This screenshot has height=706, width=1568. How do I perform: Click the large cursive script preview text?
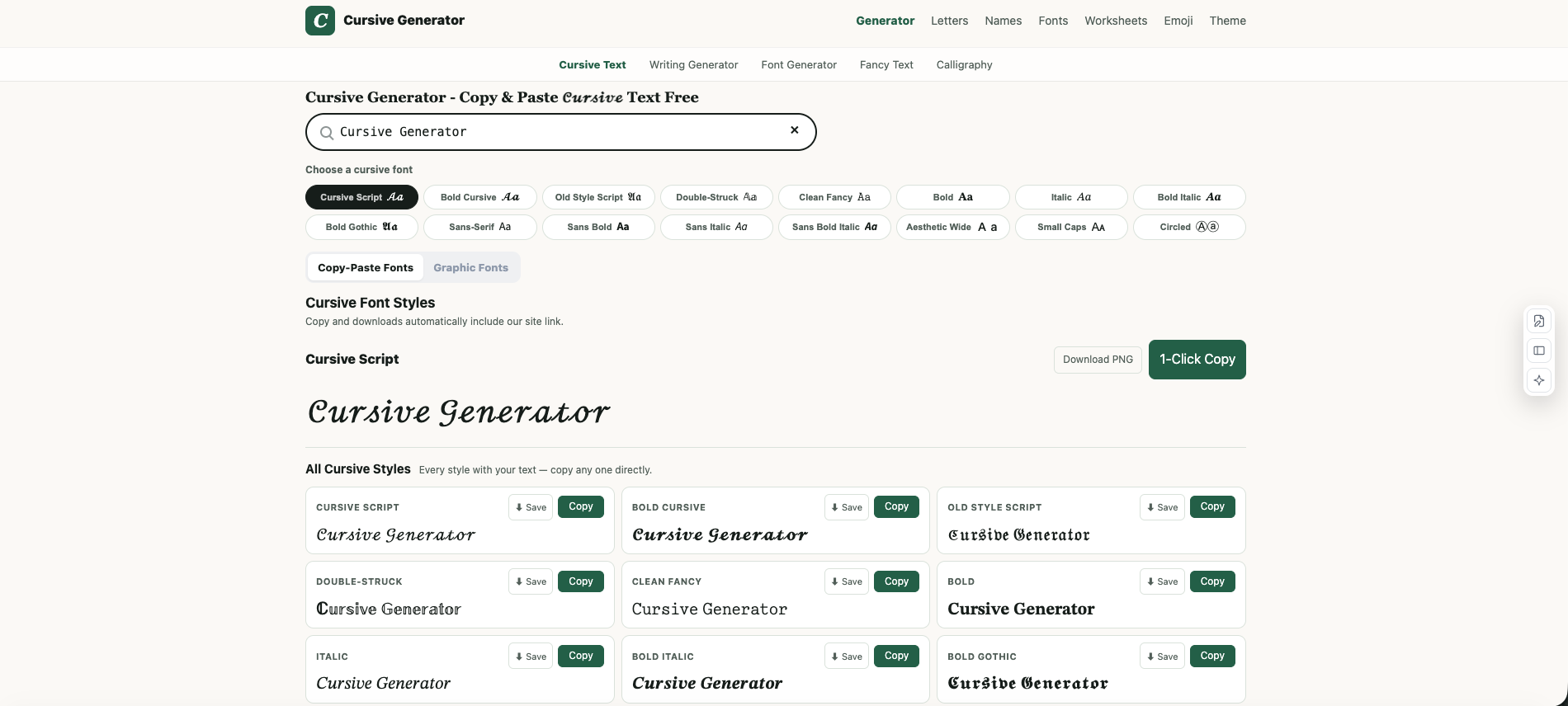(x=459, y=412)
